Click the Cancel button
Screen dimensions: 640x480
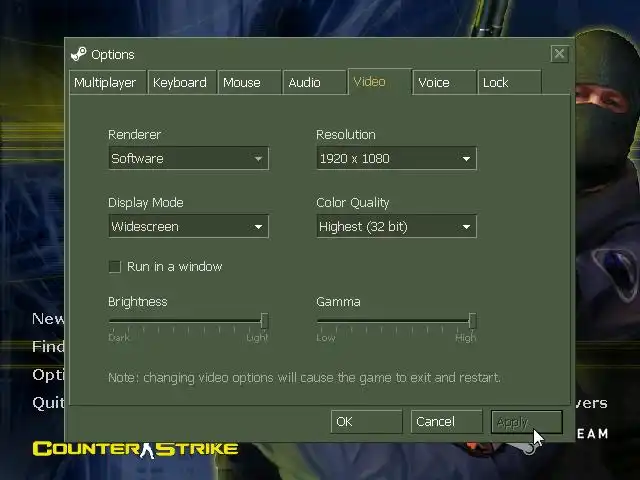click(x=447, y=422)
